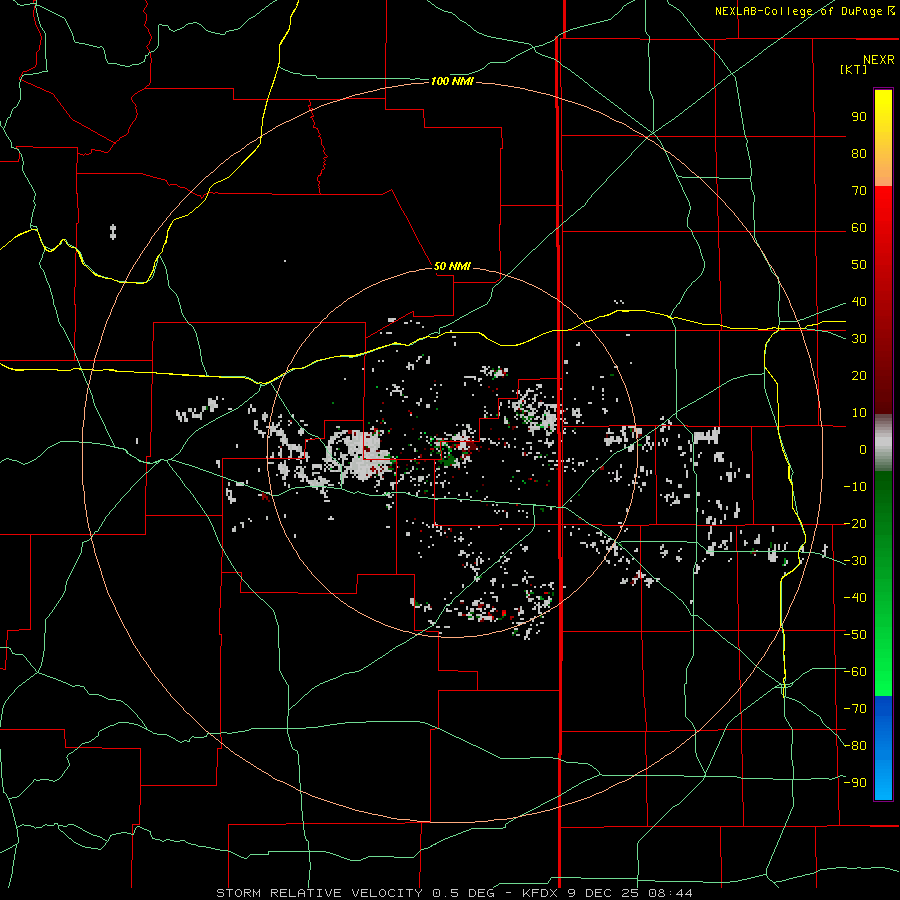The width and height of the screenshot is (900, 900).
Task: Click the 08:44 timestamp
Action: (670, 893)
